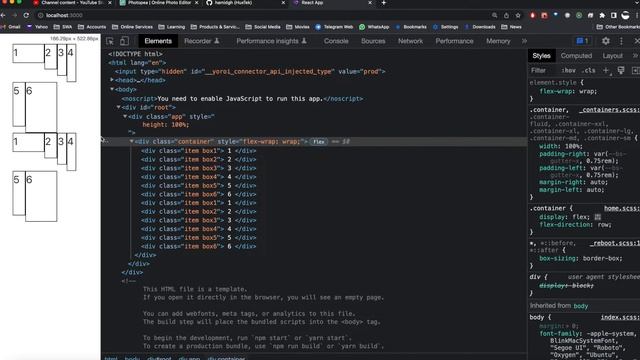
Task: Click the box-sizing: border-box declaration
Action: point(581,258)
